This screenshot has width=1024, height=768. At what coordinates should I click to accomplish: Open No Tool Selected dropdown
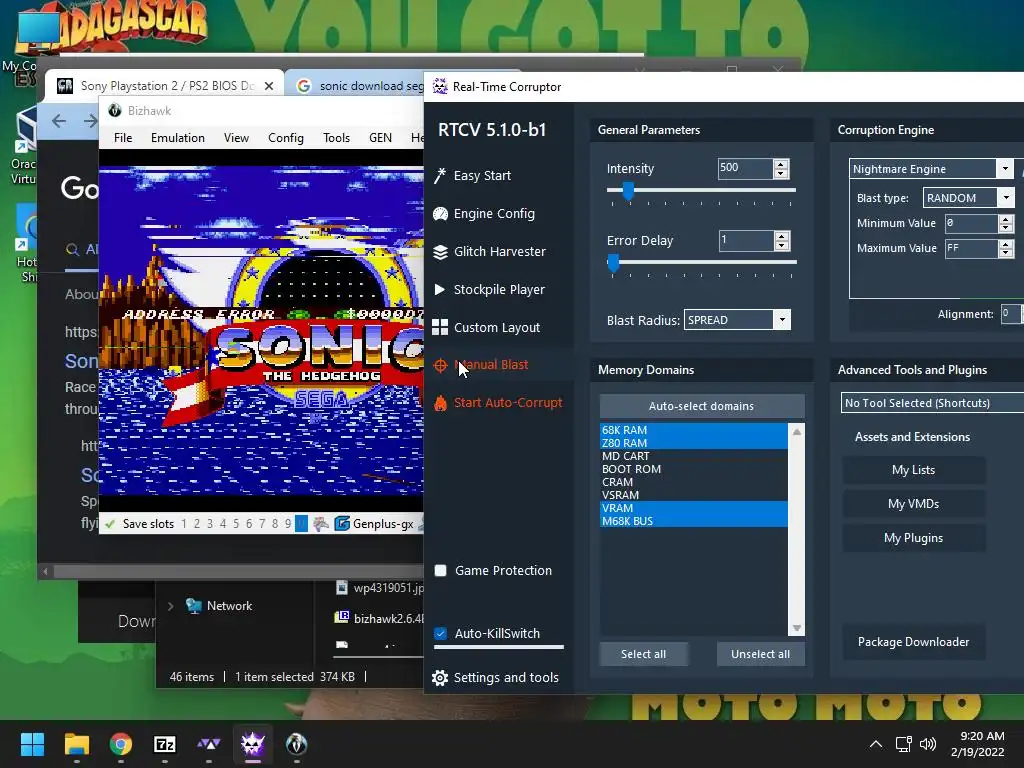(x=933, y=403)
